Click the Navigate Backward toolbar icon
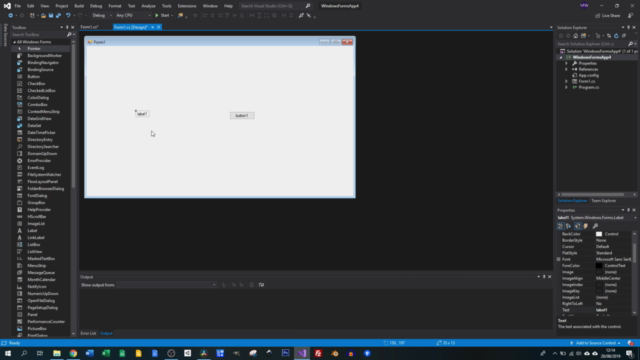The image size is (640, 360). (10, 16)
